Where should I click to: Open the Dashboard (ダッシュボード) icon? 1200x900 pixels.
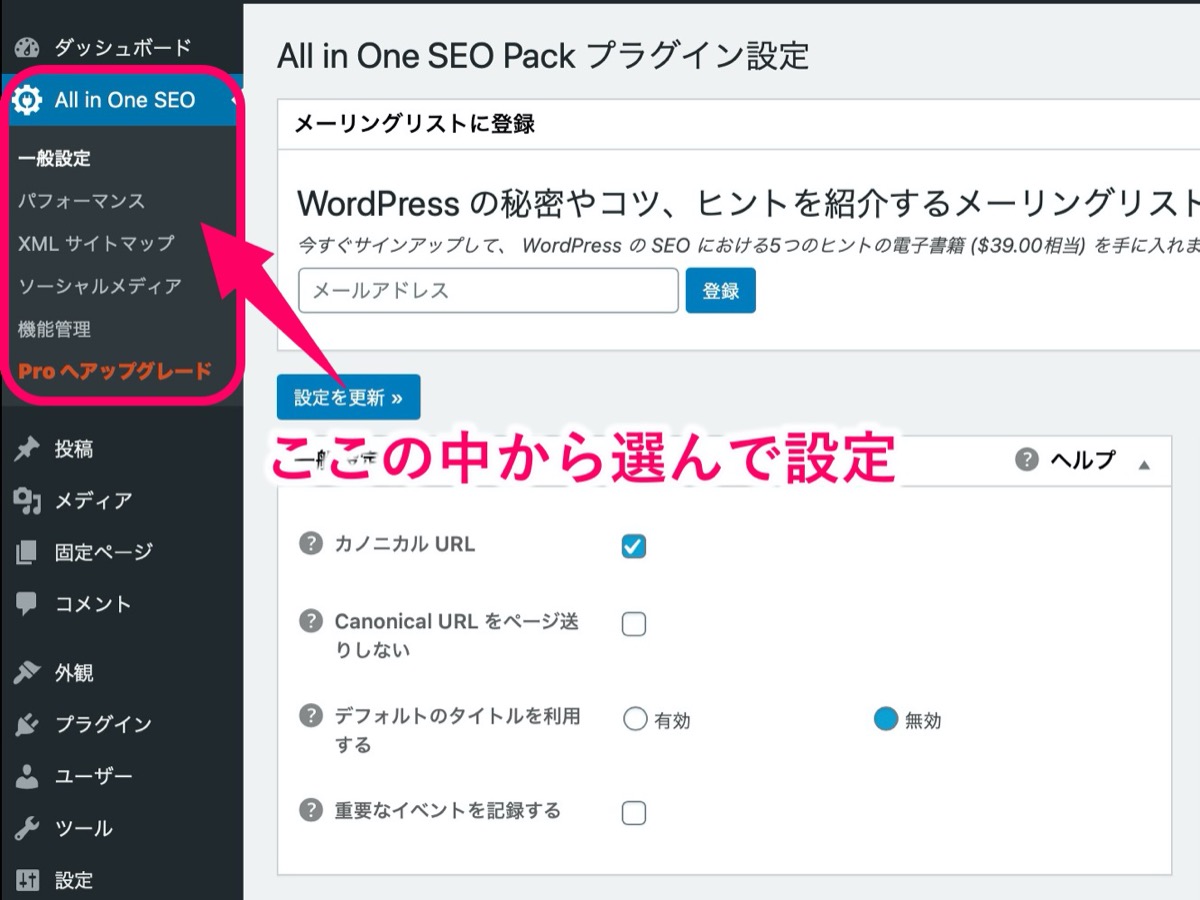pyautogui.click(x=27, y=48)
